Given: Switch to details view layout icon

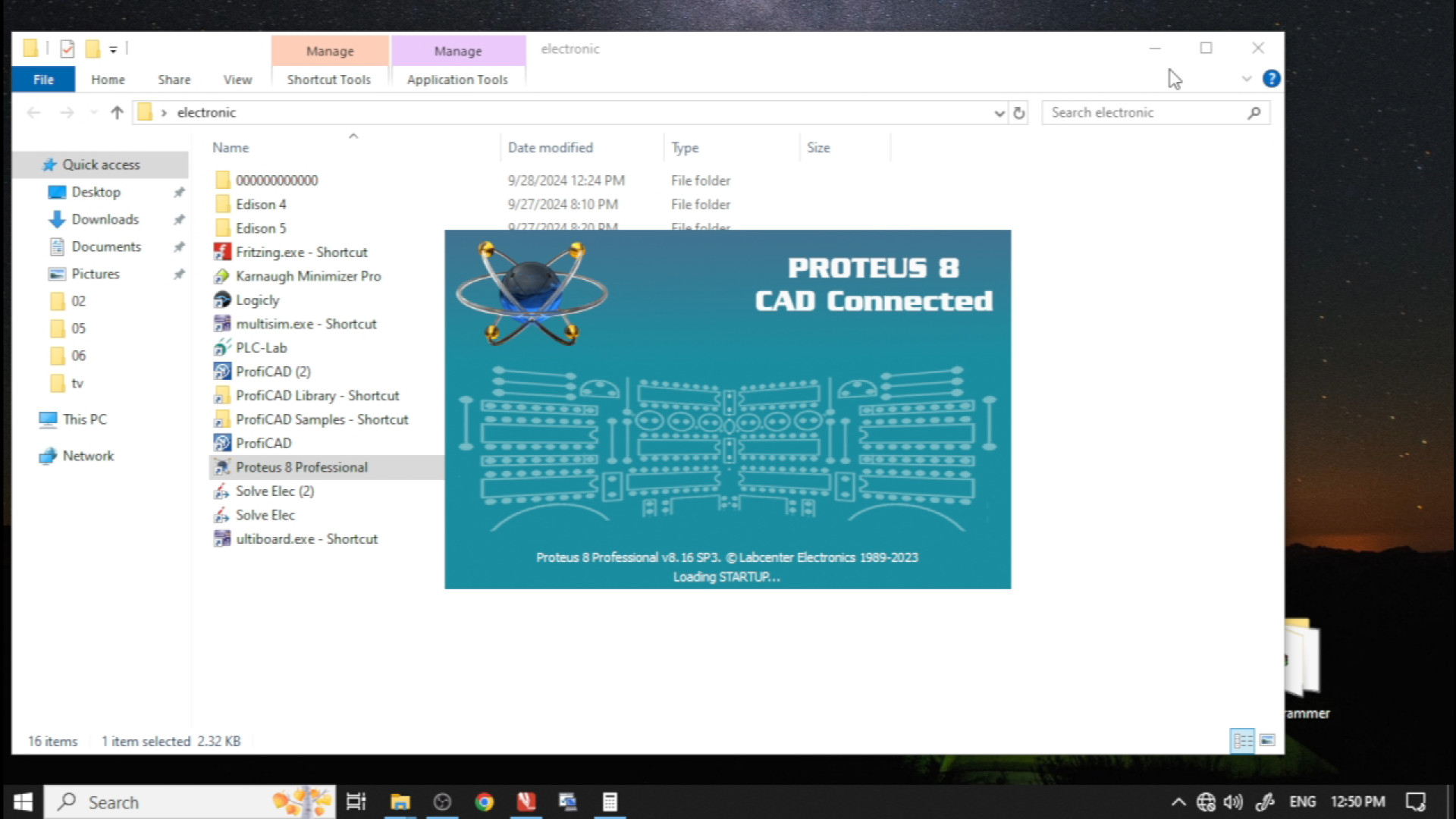Looking at the screenshot, I should tap(1243, 740).
